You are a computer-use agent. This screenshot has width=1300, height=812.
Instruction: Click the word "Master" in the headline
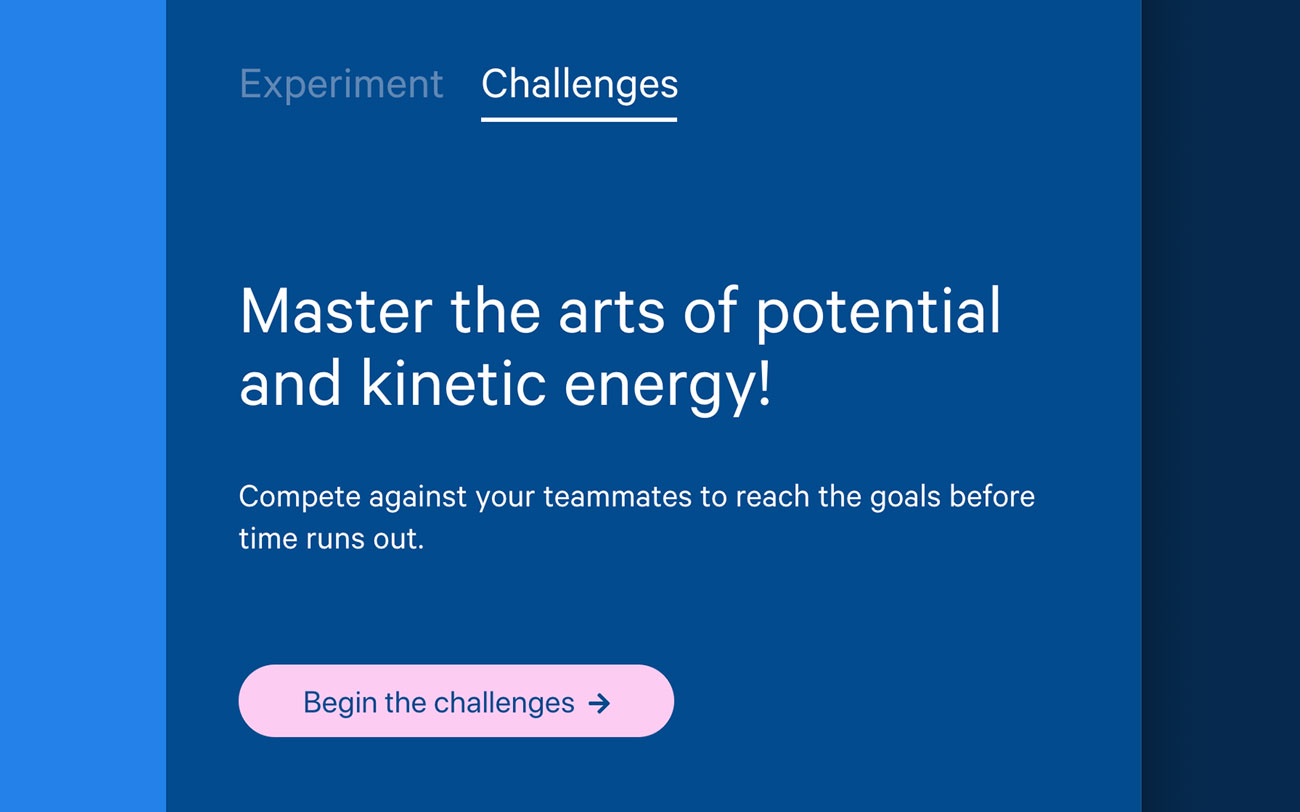click(x=336, y=311)
